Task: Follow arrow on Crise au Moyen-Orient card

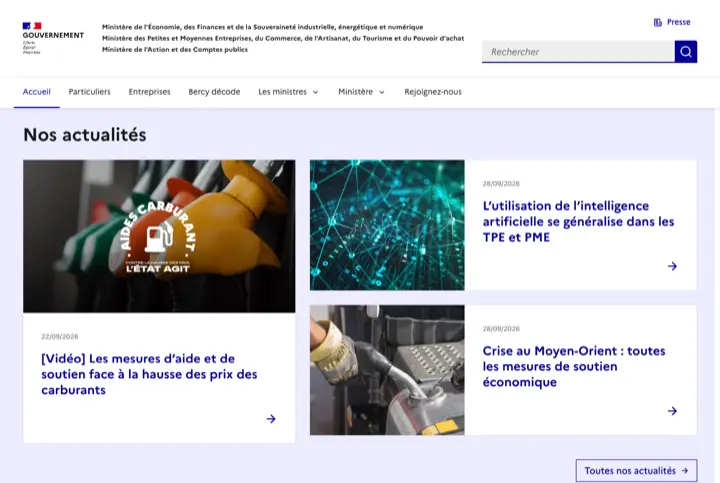Action: tap(672, 411)
